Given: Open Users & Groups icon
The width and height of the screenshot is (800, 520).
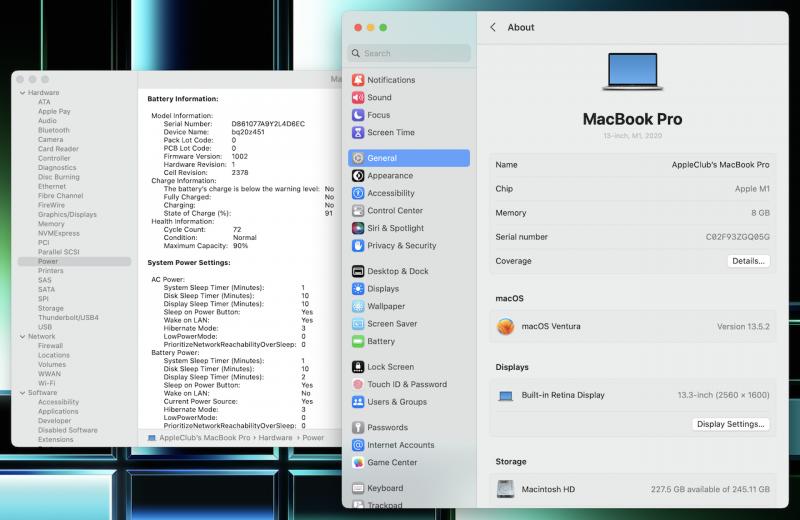Looking at the screenshot, I should pos(358,402).
